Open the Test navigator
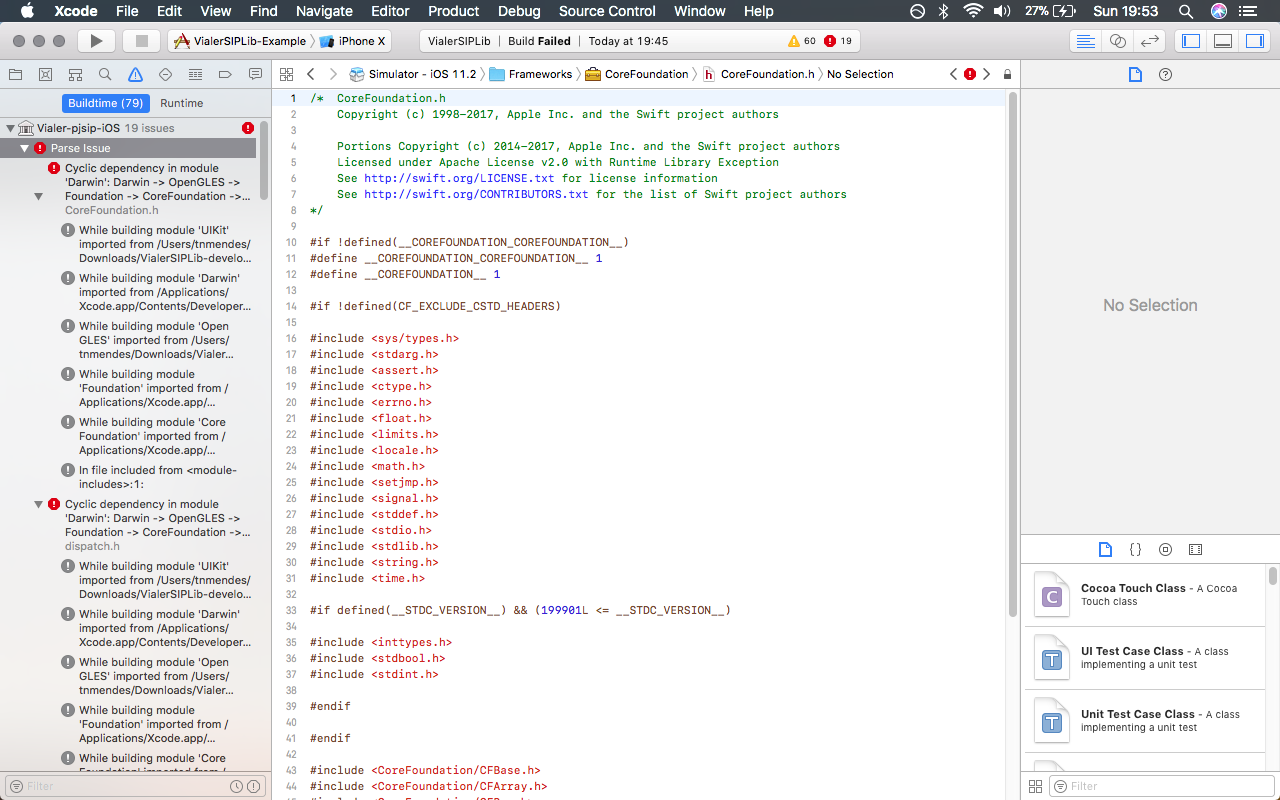Image resolution: width=1280 pixels, height=800 pixels. [165, 74]
